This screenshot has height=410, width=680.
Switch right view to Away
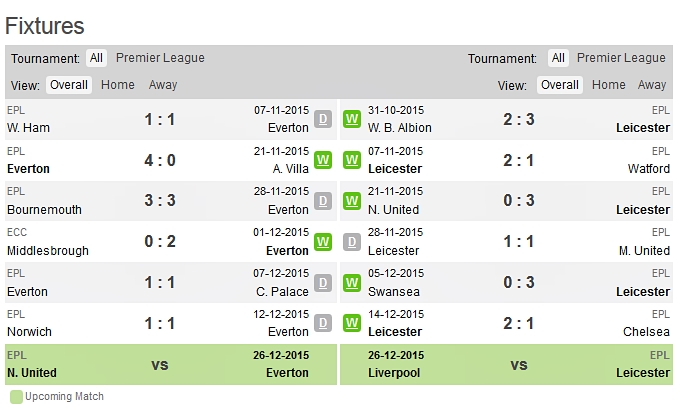click(652, 85)
